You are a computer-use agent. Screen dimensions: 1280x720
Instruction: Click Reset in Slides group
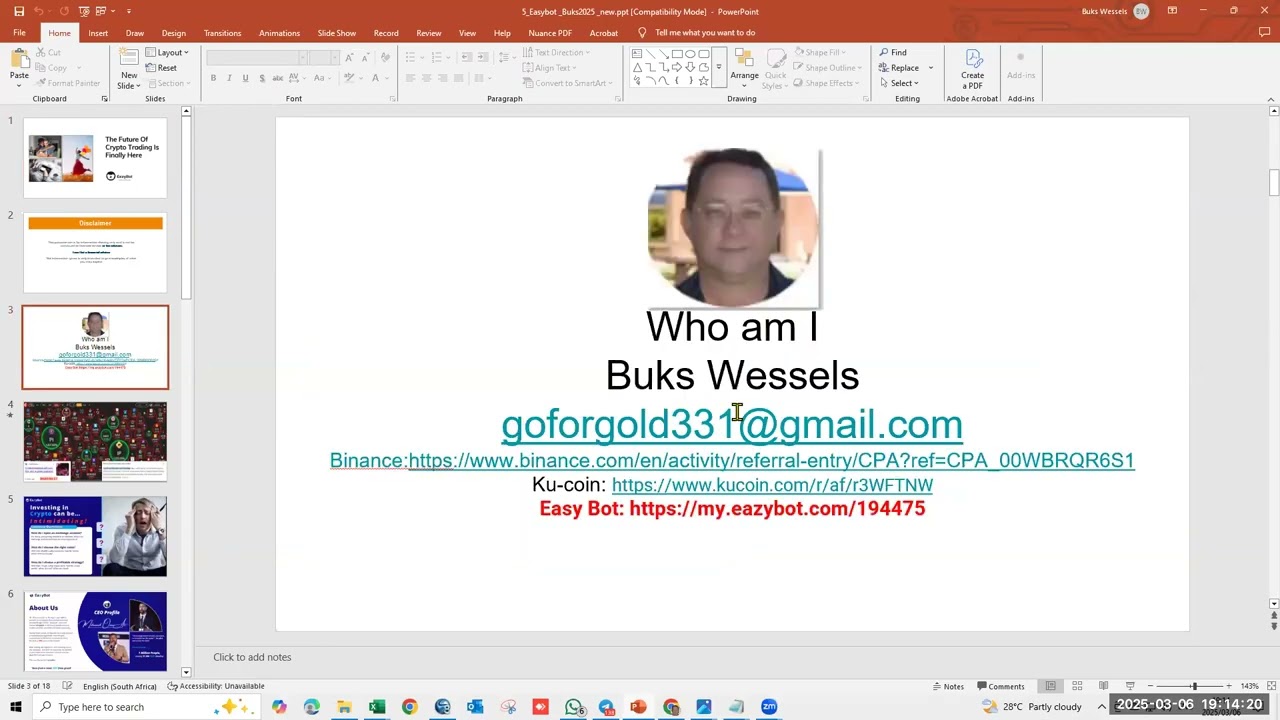point(161,68)
